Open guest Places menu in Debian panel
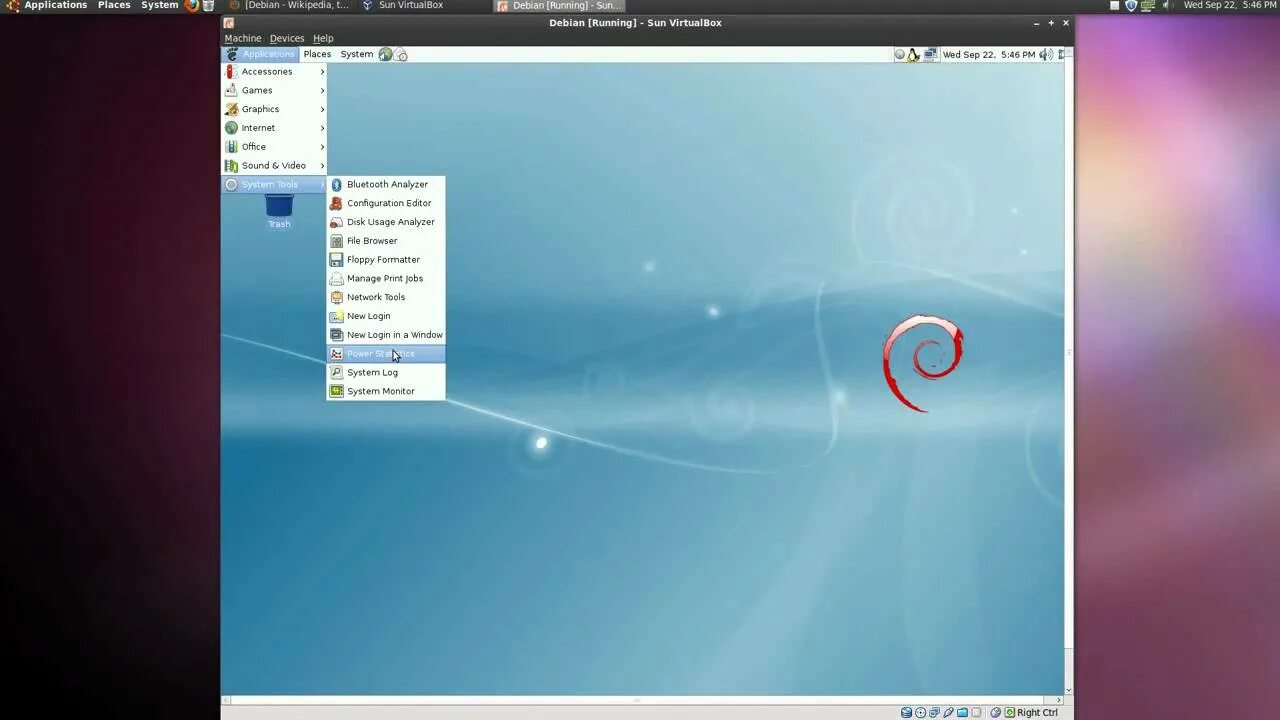 317,54
